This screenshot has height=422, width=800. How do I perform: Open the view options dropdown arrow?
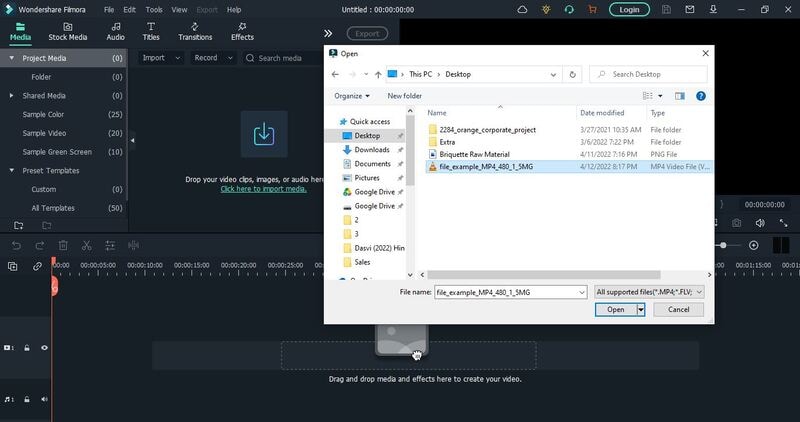(660, 96)
